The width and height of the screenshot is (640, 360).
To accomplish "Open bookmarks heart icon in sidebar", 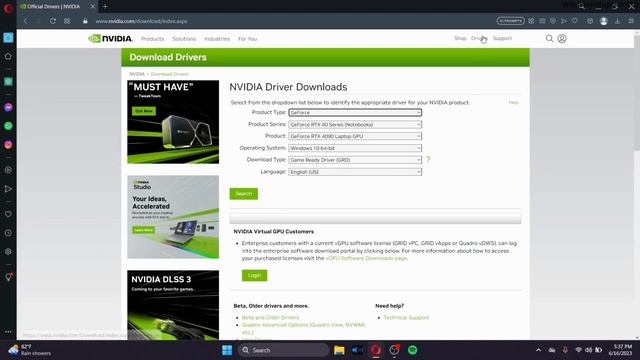I will [x=8, y=214].
